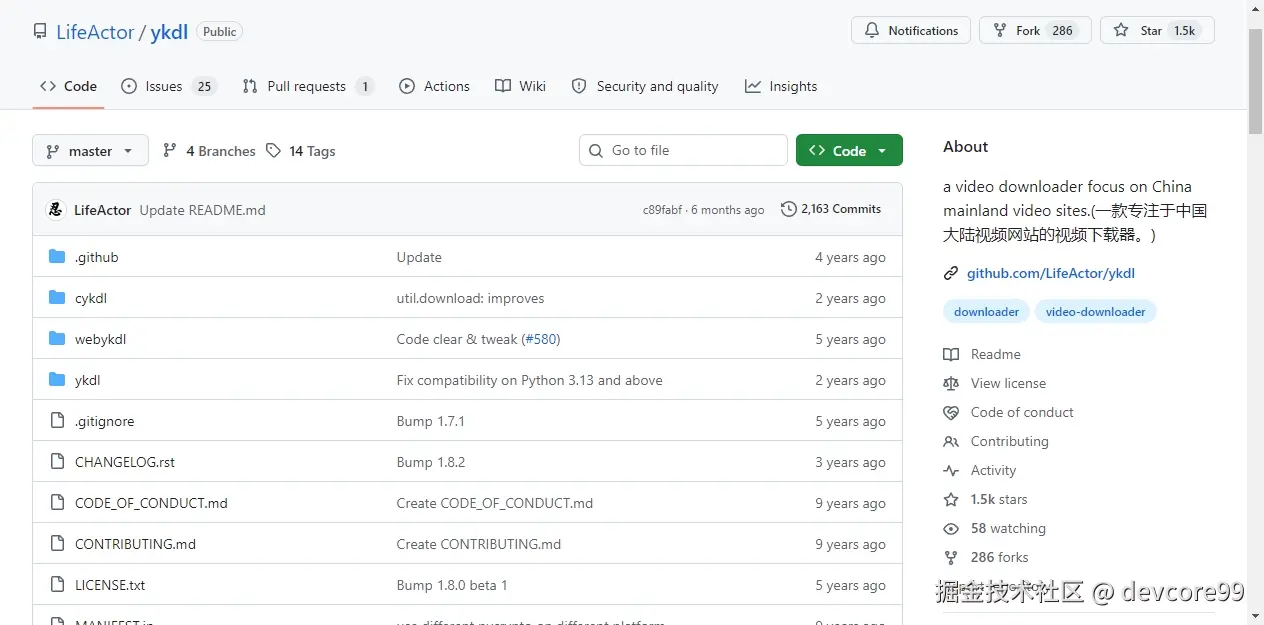The width and height of the screenshot is (1264, 625).
Task: Click the Notifications button
Action: (x=911, y=31)
